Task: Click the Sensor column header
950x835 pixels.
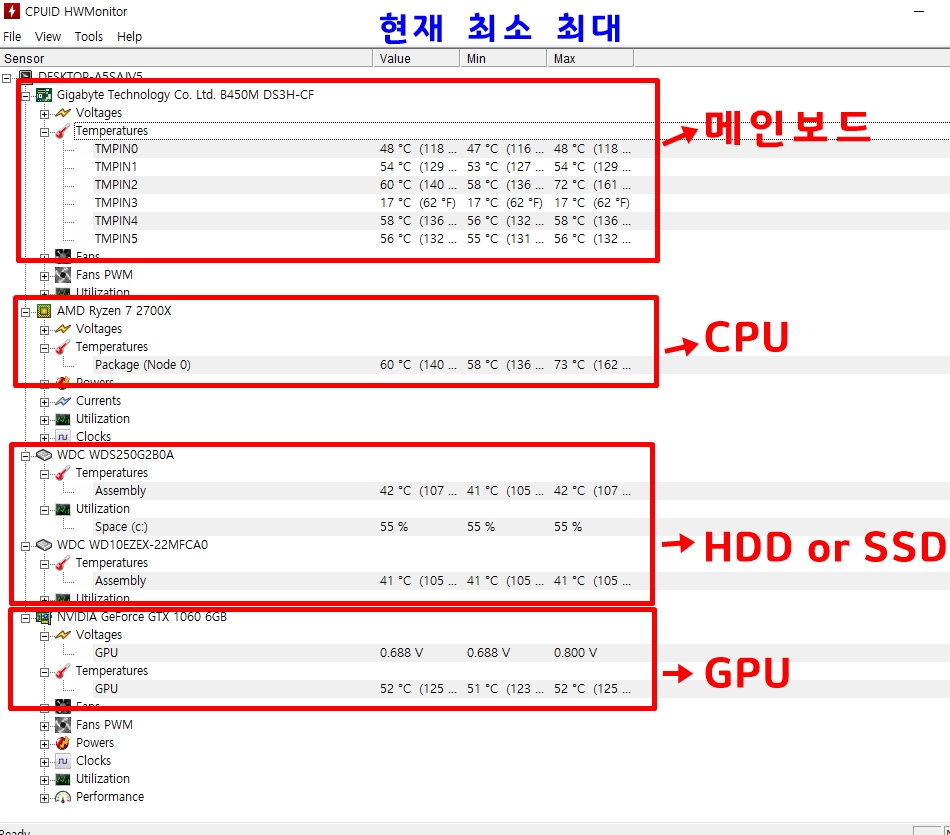Action: [x=186, y=58]
